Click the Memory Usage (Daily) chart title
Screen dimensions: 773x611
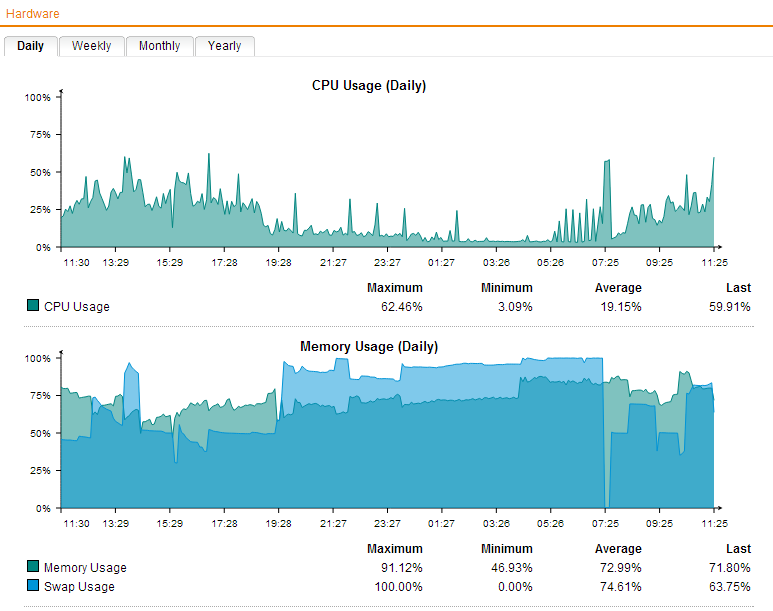tap(369, 347)
